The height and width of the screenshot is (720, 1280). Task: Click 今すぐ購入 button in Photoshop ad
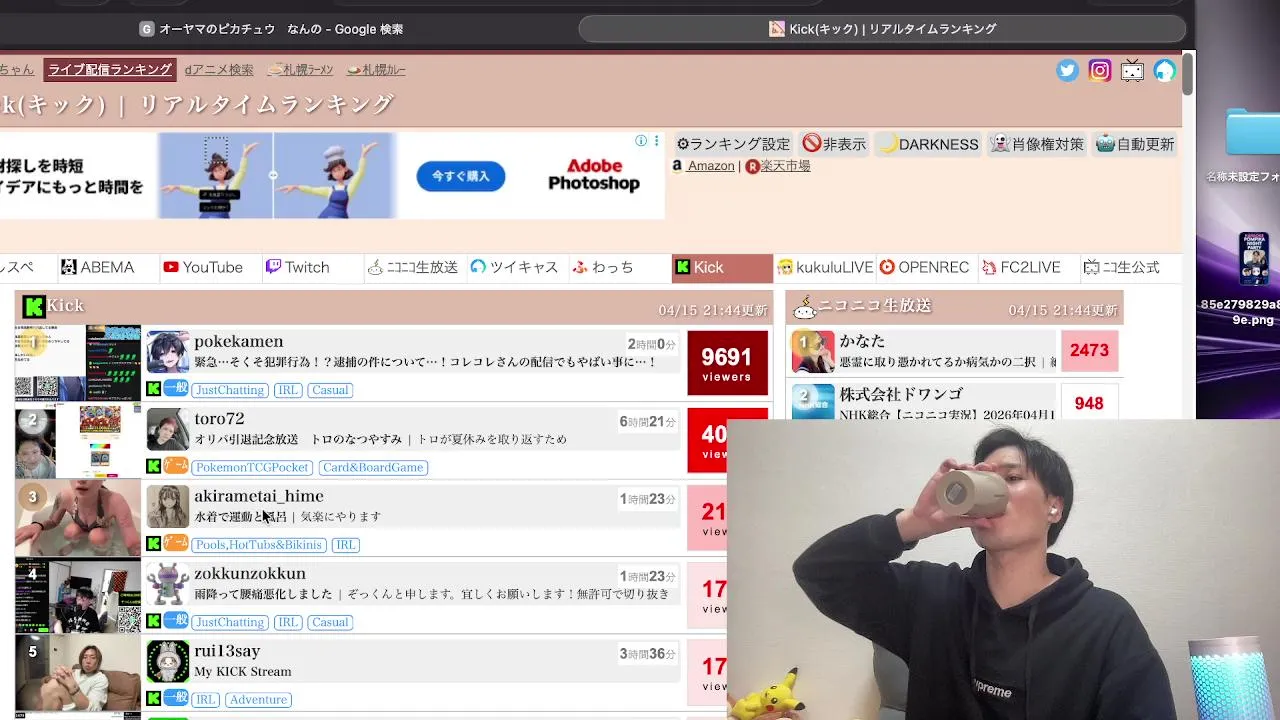(x=461, y=176)
